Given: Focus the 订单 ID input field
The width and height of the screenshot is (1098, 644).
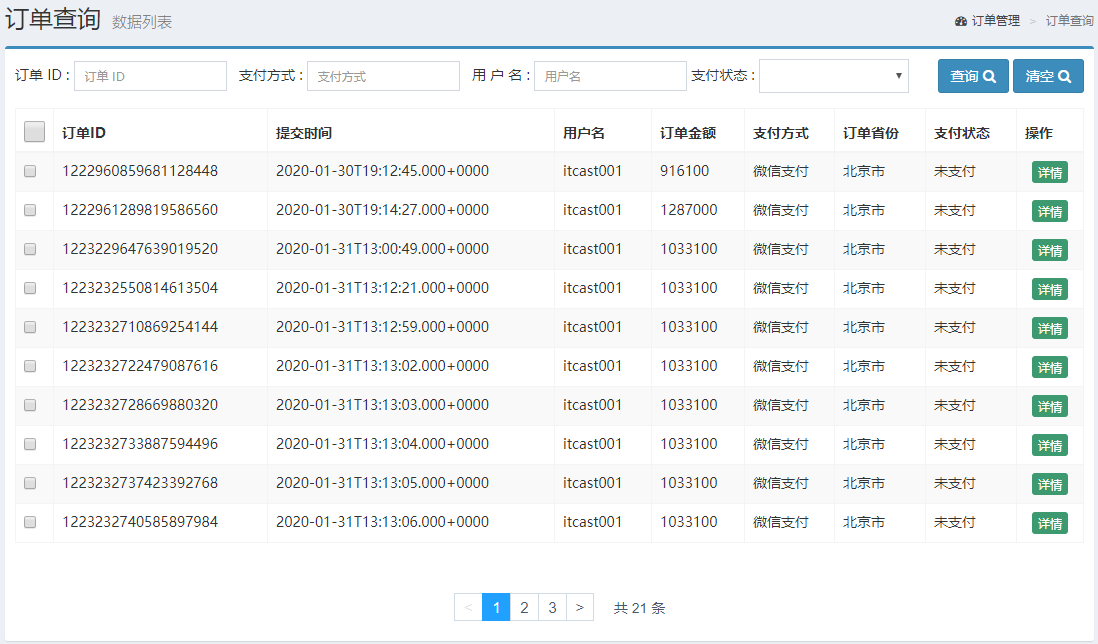Looking at the screenshot, I should pyautogui.click(x=151, y=76).
